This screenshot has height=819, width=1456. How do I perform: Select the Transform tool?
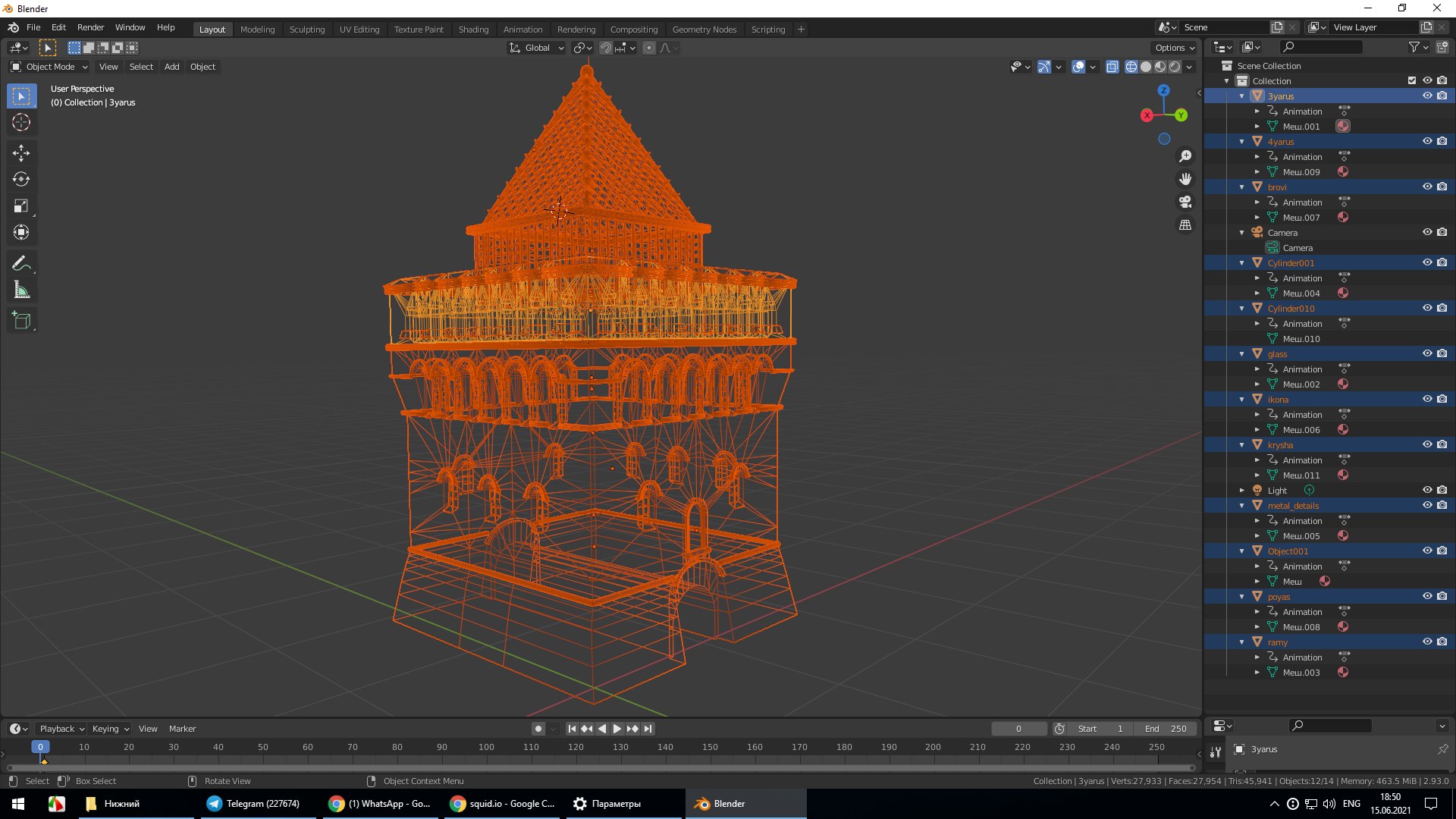21,233
